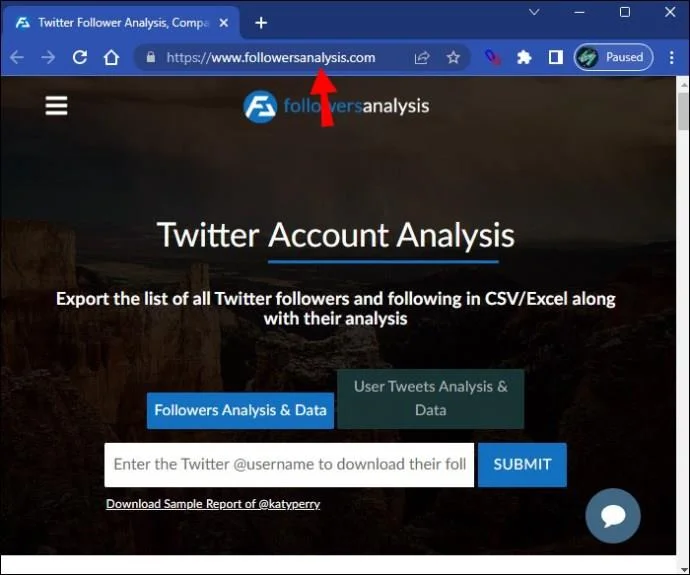Open the hamburger menu on the page
This screenshot has height=575, width=690.
[x=56, y=106]
